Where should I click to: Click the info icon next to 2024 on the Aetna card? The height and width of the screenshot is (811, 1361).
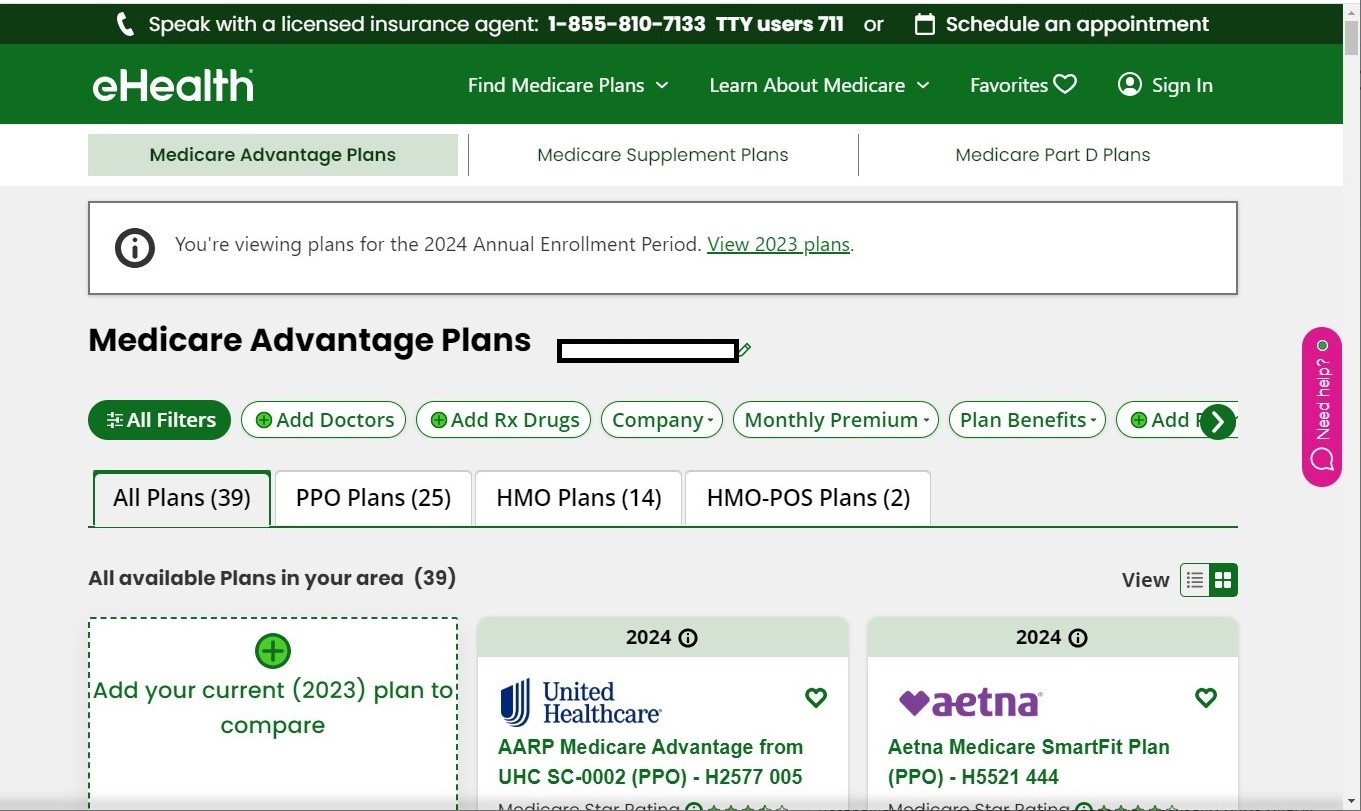pyautogui.click(x=1078, y=638)
